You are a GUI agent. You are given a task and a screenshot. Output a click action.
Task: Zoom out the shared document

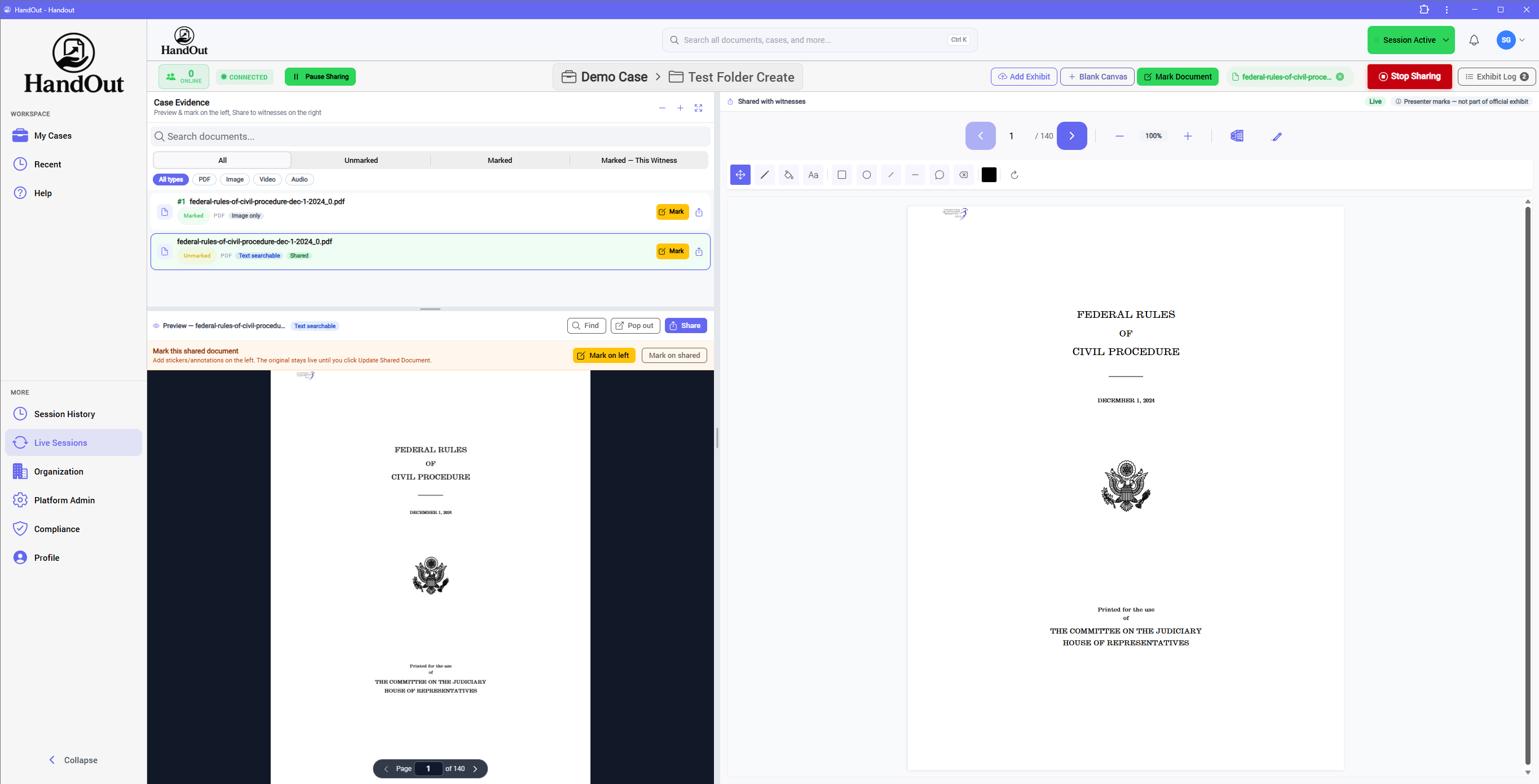[1119, 136]
